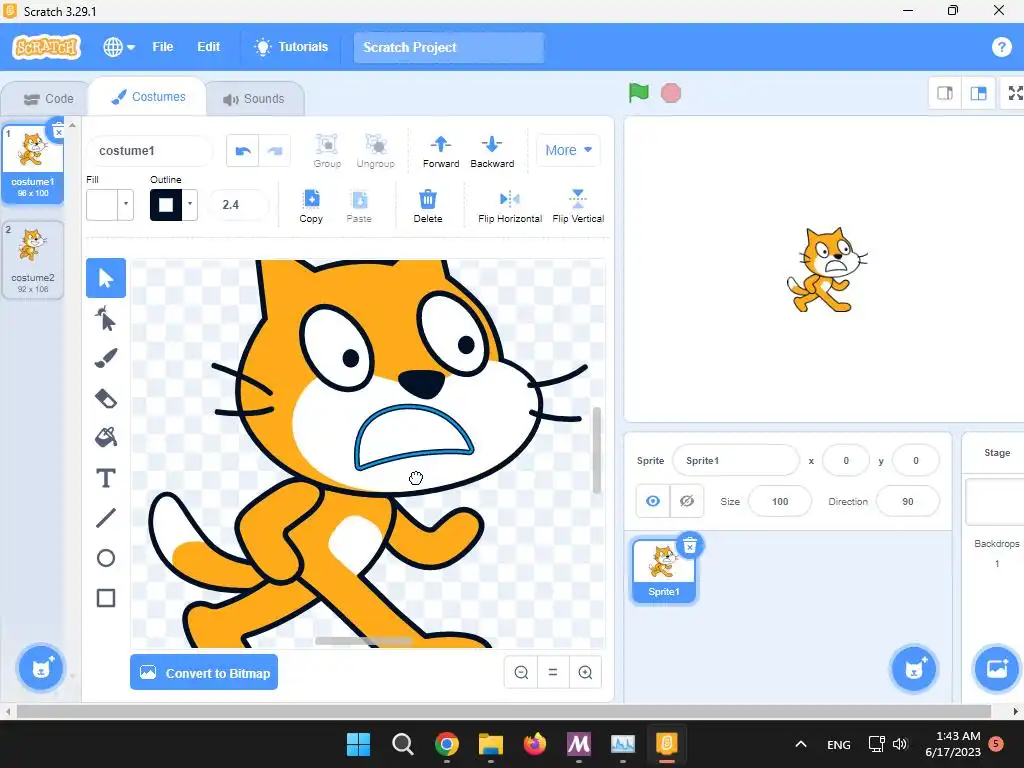Image resolution: width=1024 pixels, height=768 pixels.
Task: Click the sprite Size field
Action: point(780,502)
